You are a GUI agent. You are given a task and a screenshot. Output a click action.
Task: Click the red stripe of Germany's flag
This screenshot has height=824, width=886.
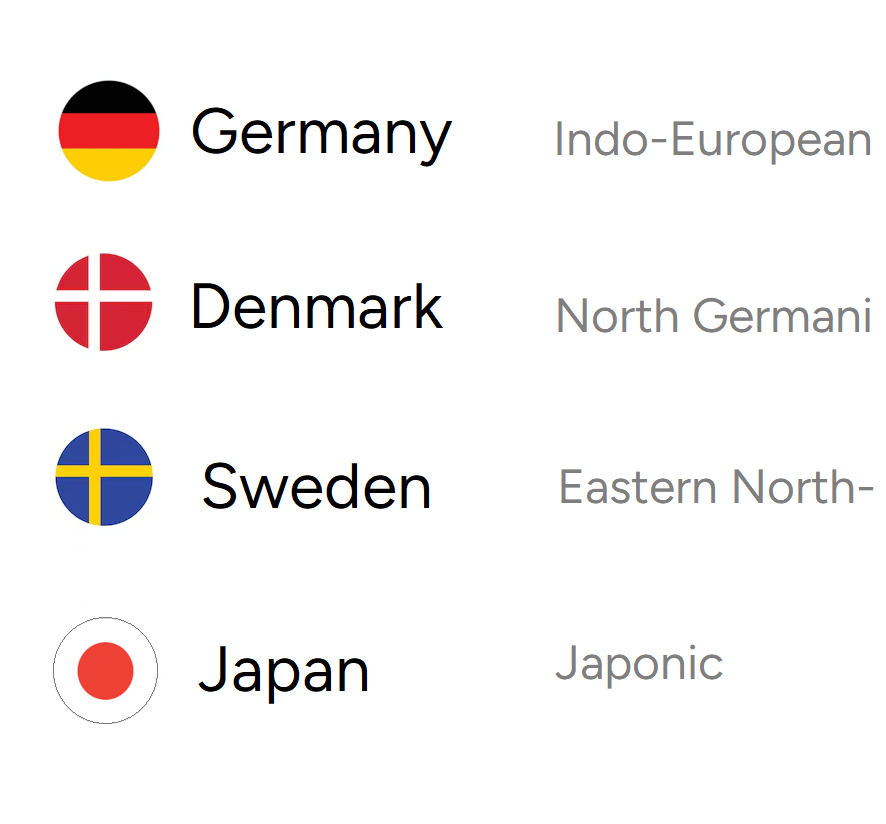click(x=109, y=131)
